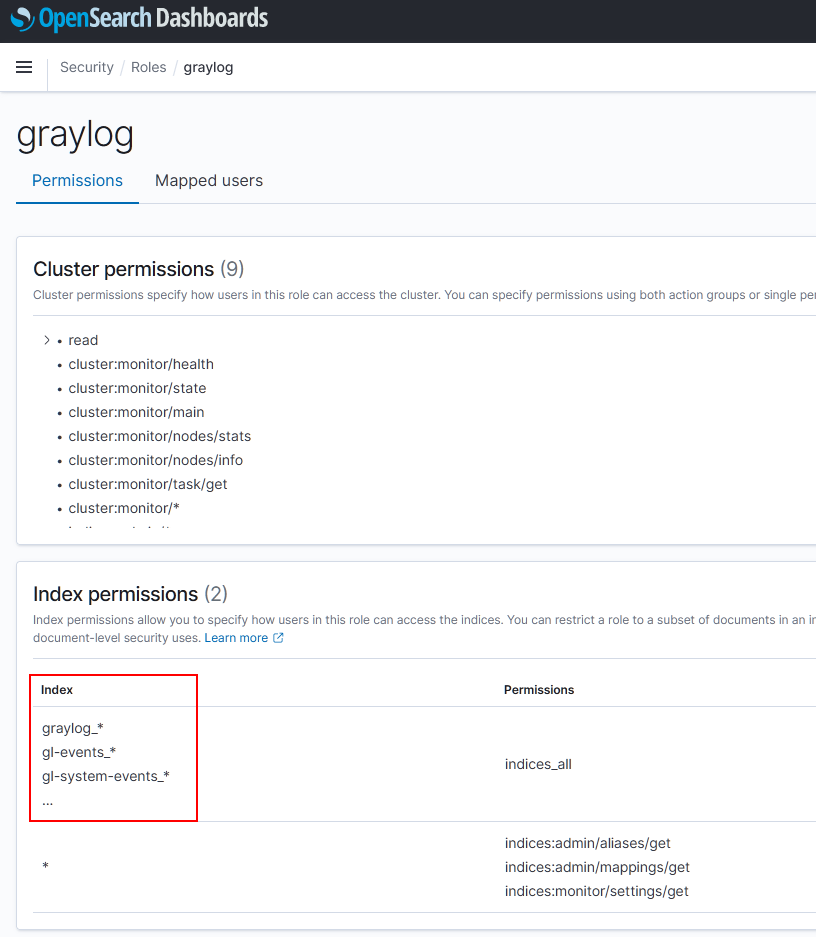Image resolution: width=816 pixels, height=937 pixels.
Task: Click the read cluster permission
Action: click(x=83, y=340)
